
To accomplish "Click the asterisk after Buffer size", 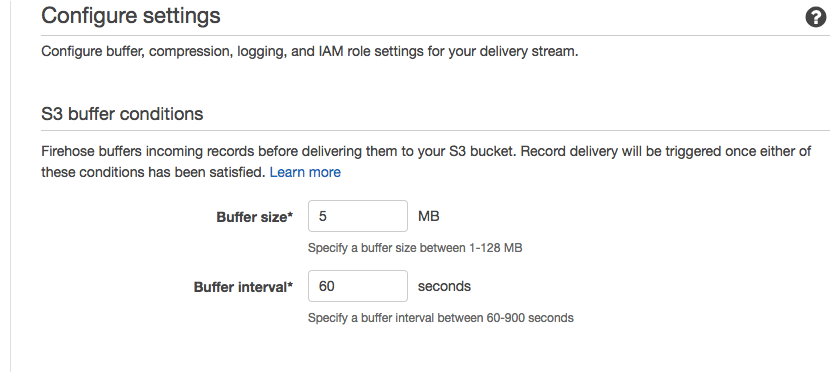I will click(290, 215).
